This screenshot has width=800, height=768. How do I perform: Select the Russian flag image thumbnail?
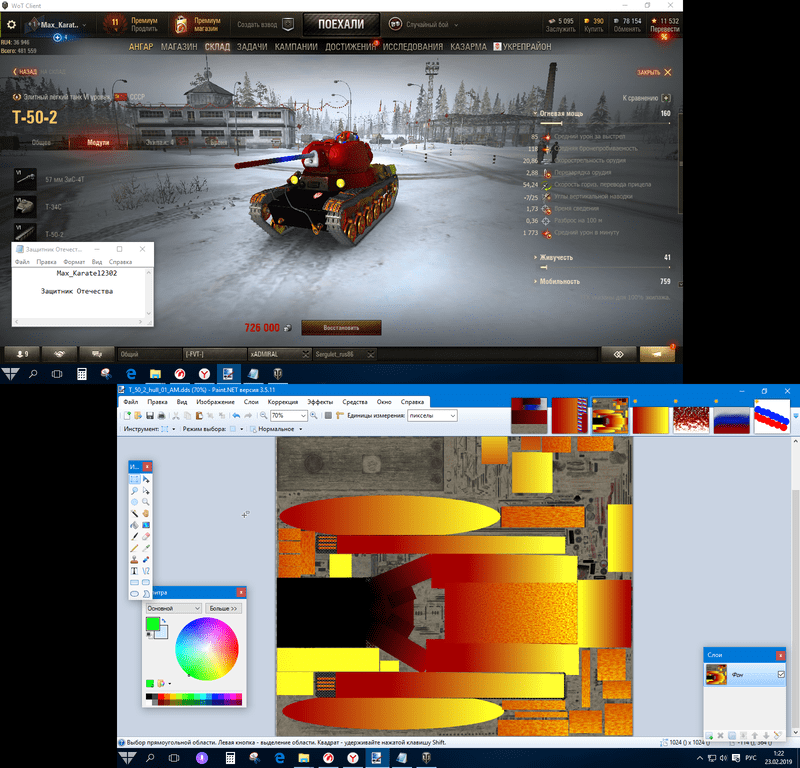731,420
